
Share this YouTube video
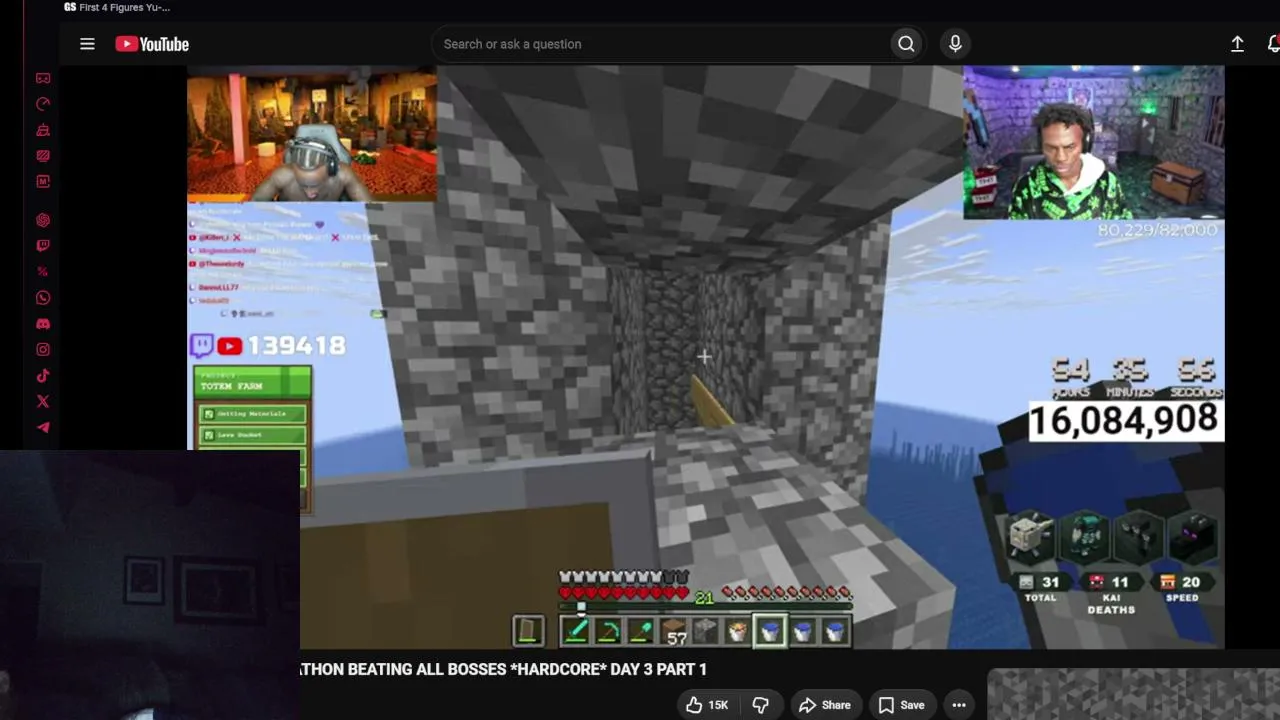click(825, 705)
